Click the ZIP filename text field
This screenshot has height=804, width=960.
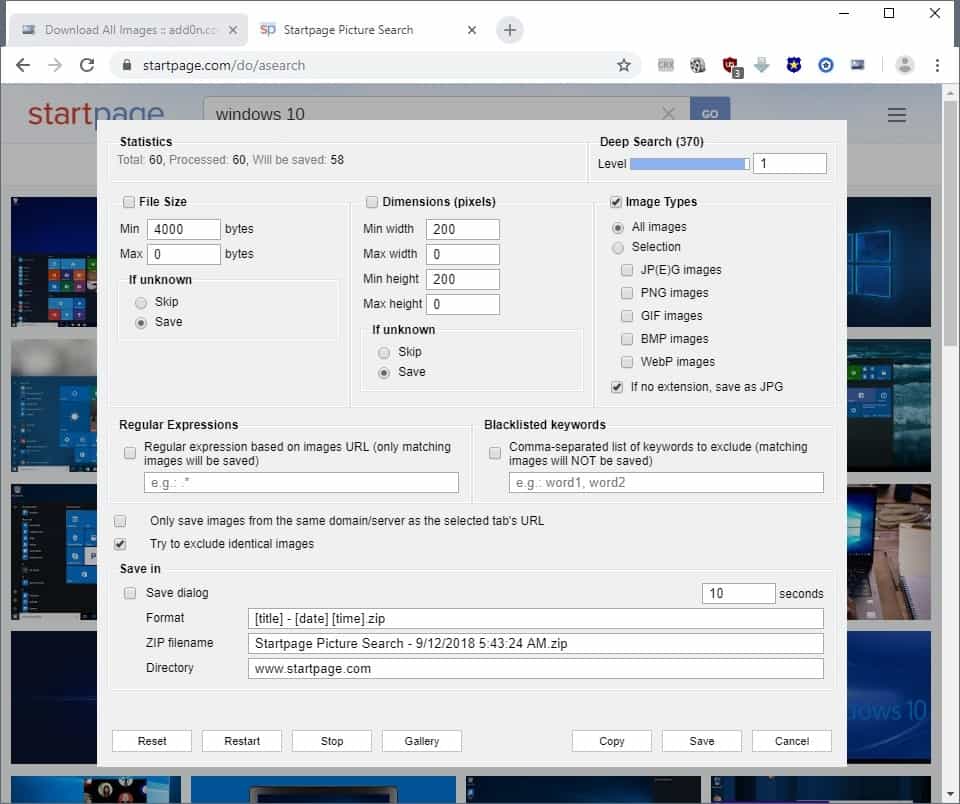535,643
